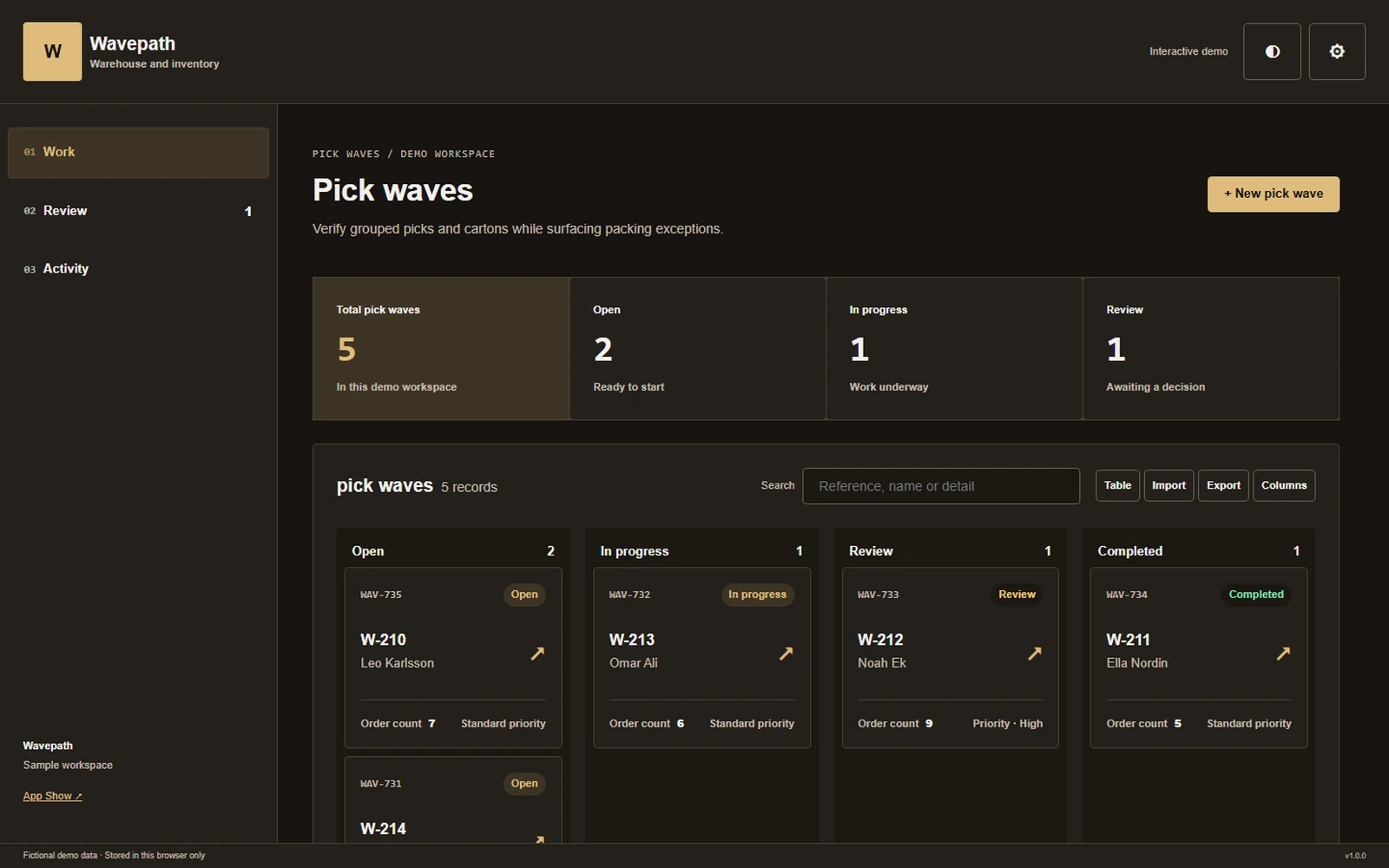
Task: Toggle the dark/light theme contrast button
Action: [1272, 51]
